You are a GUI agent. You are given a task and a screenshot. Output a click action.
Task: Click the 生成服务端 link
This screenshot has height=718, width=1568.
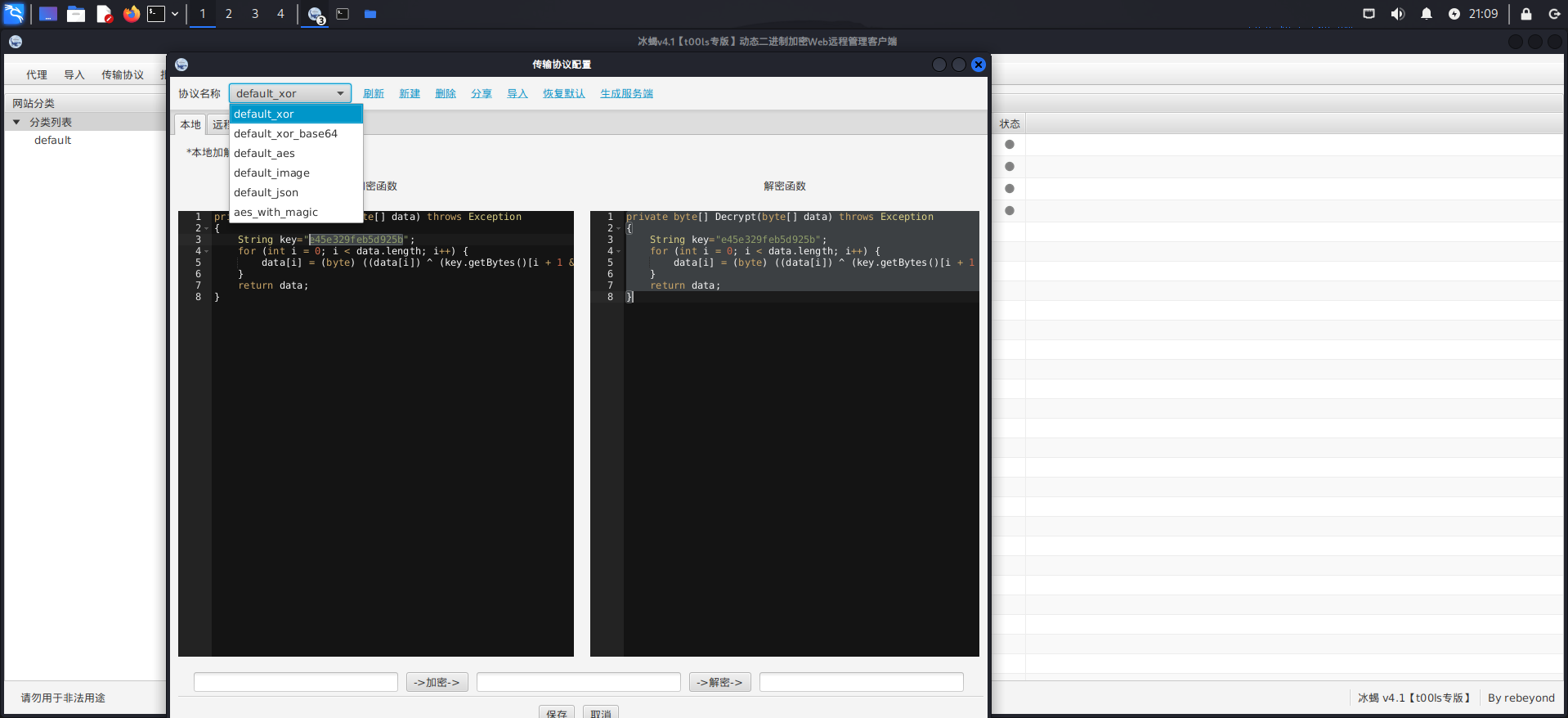point(626,94)
